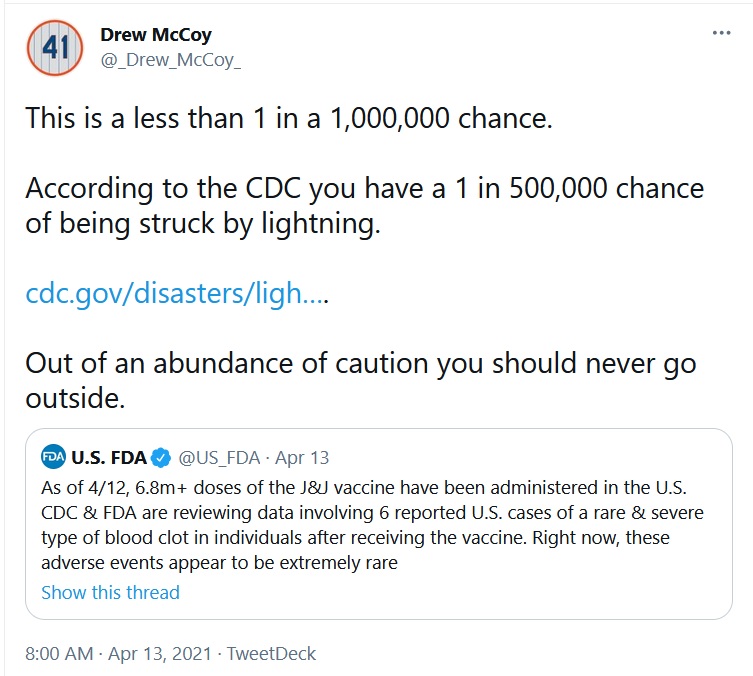
Task: Open Show this thread link
Action: [110, 592]
